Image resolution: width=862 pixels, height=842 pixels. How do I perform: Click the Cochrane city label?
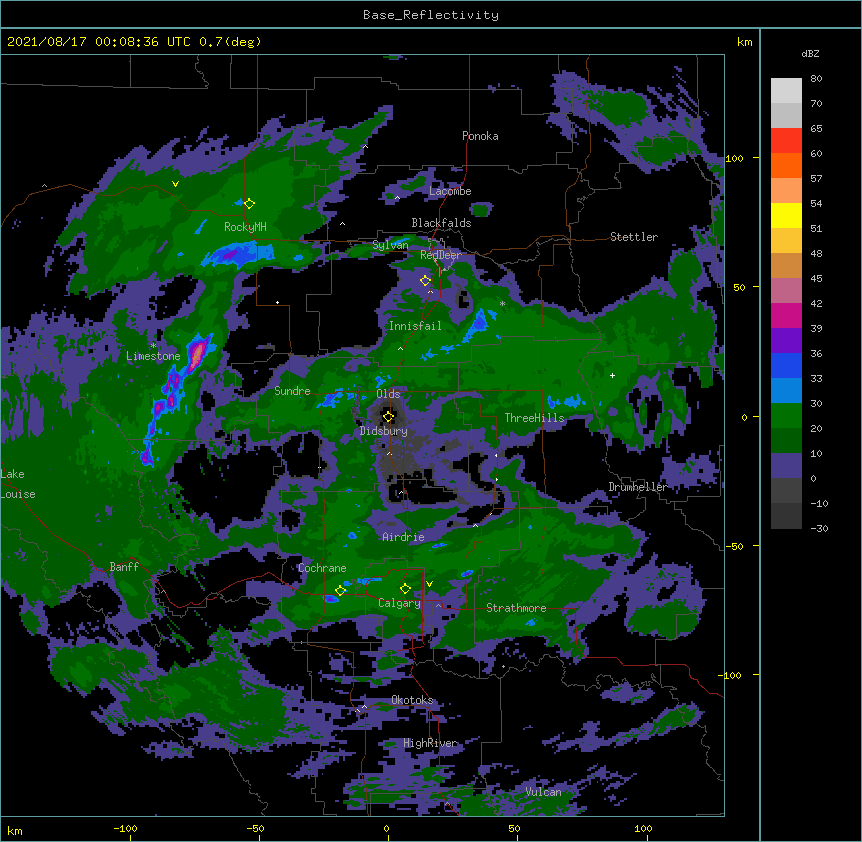(x=322, y=568)
